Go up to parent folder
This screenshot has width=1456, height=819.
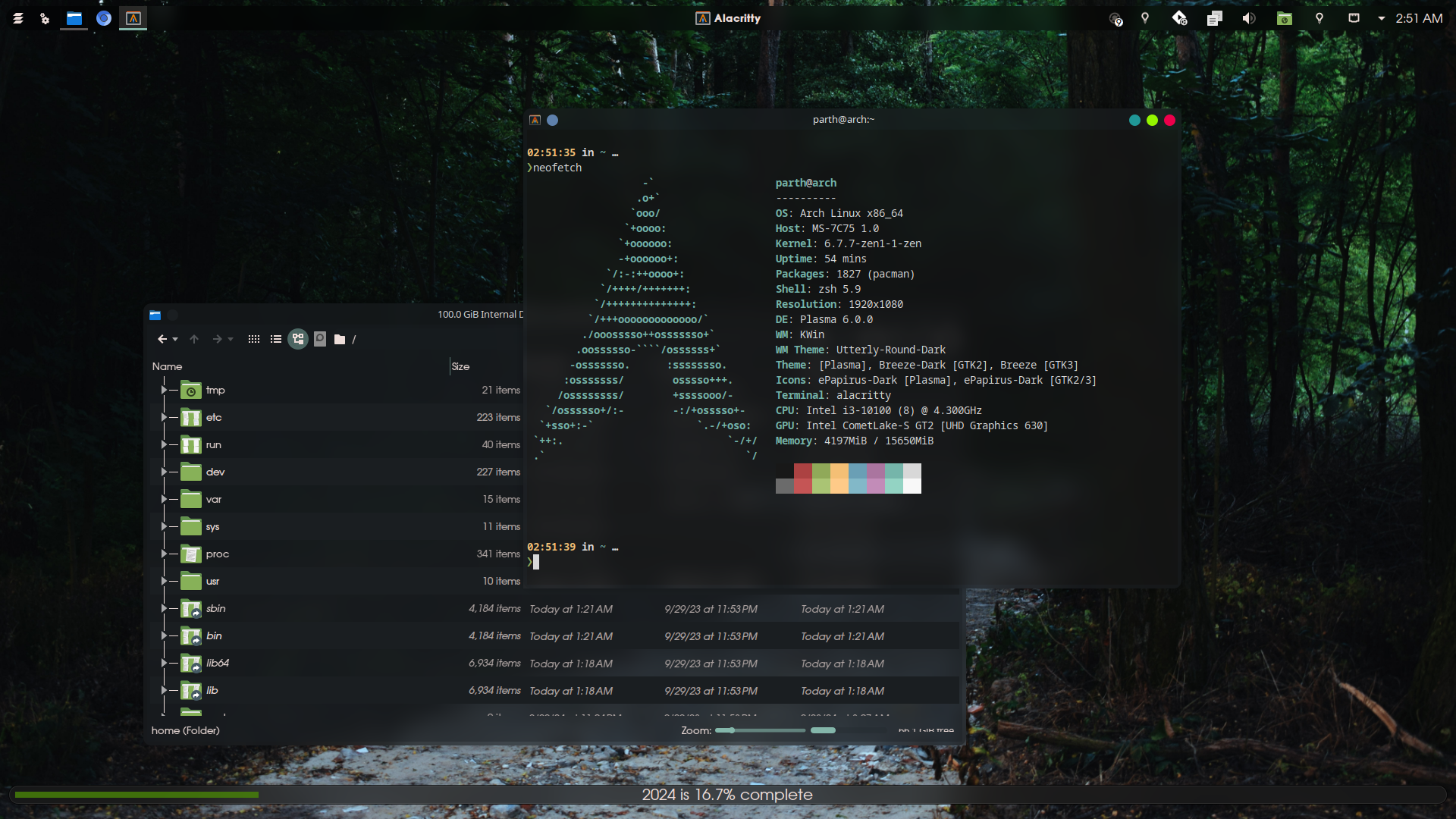coord(194,339)
